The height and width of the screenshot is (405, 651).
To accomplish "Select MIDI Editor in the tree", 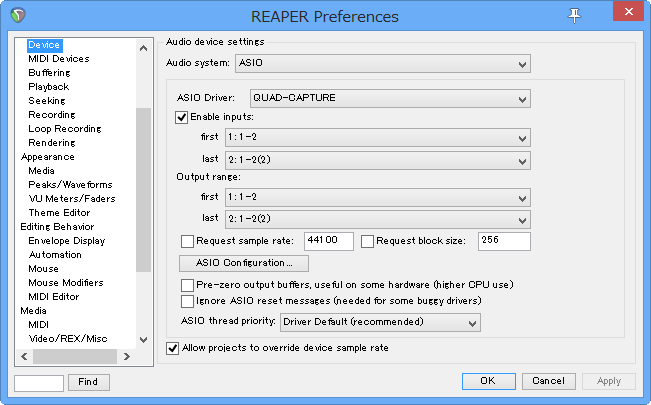I will click(54, 297).
